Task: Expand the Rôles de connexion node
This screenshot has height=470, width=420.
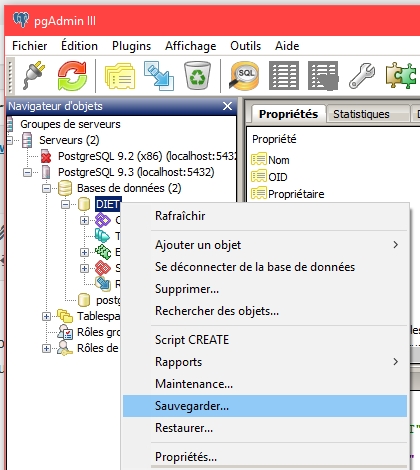Action: coord(46,348)
